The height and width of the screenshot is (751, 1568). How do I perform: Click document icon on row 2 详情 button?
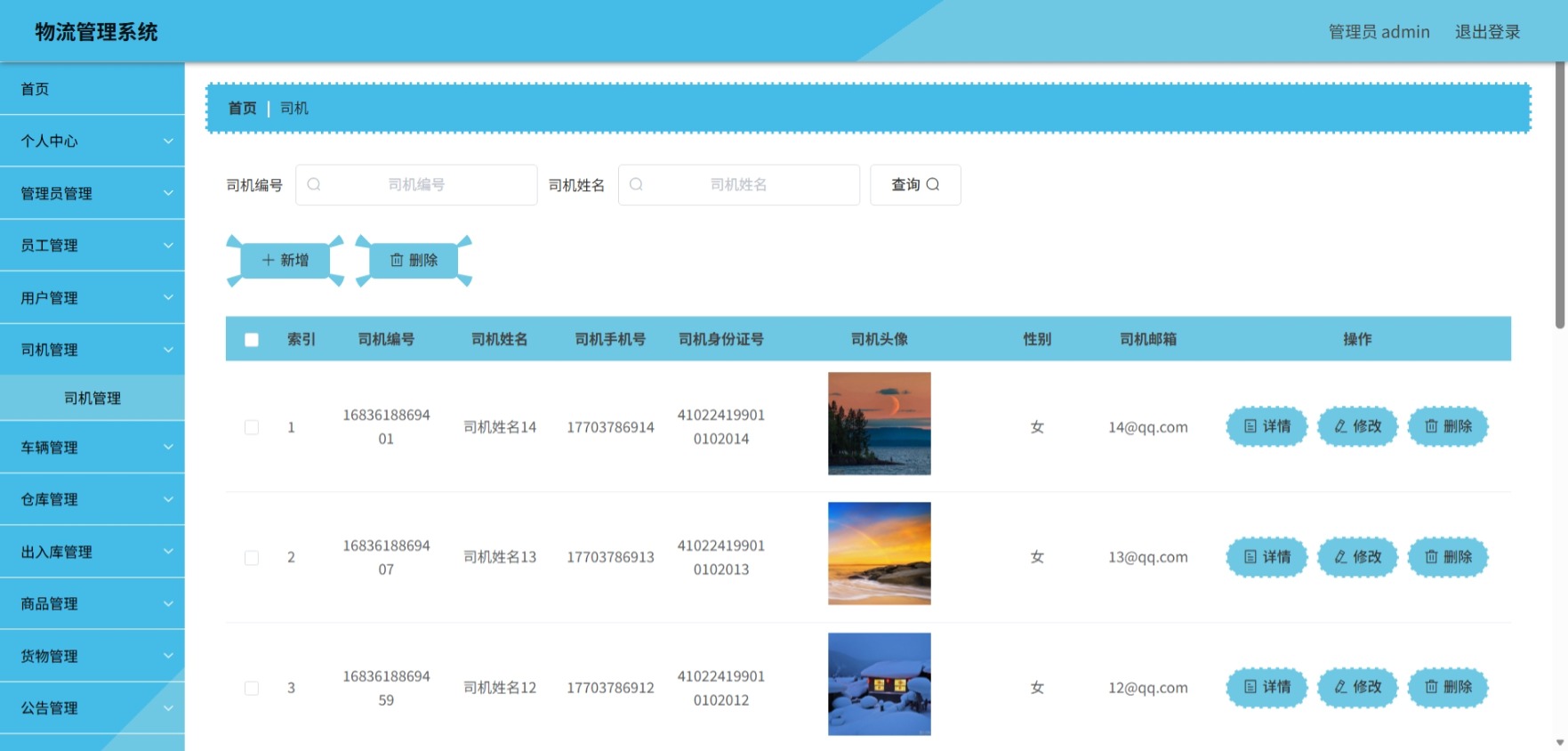(x=1250, y=556)
